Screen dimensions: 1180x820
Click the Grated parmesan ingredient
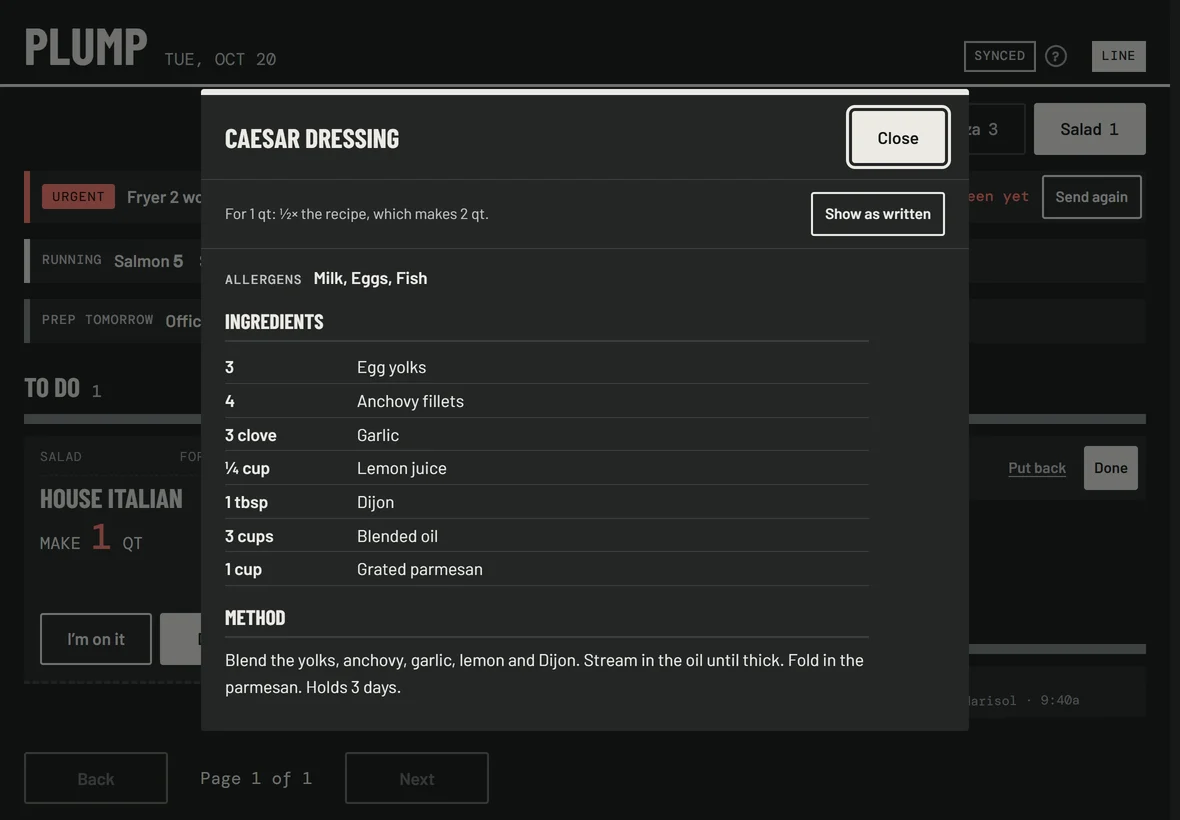coord(546,569)
